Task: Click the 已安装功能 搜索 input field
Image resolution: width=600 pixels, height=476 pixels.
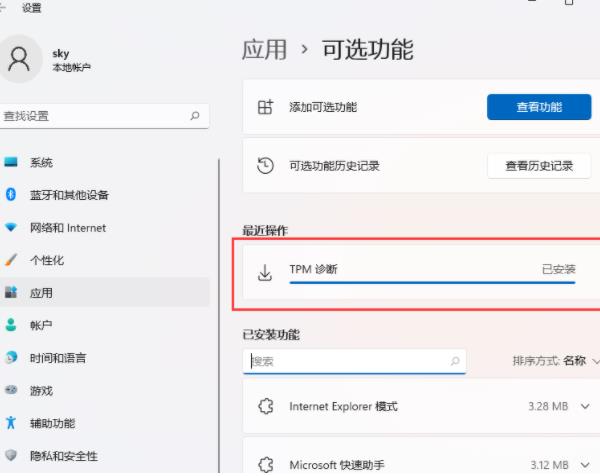Action: click(354, 361)
